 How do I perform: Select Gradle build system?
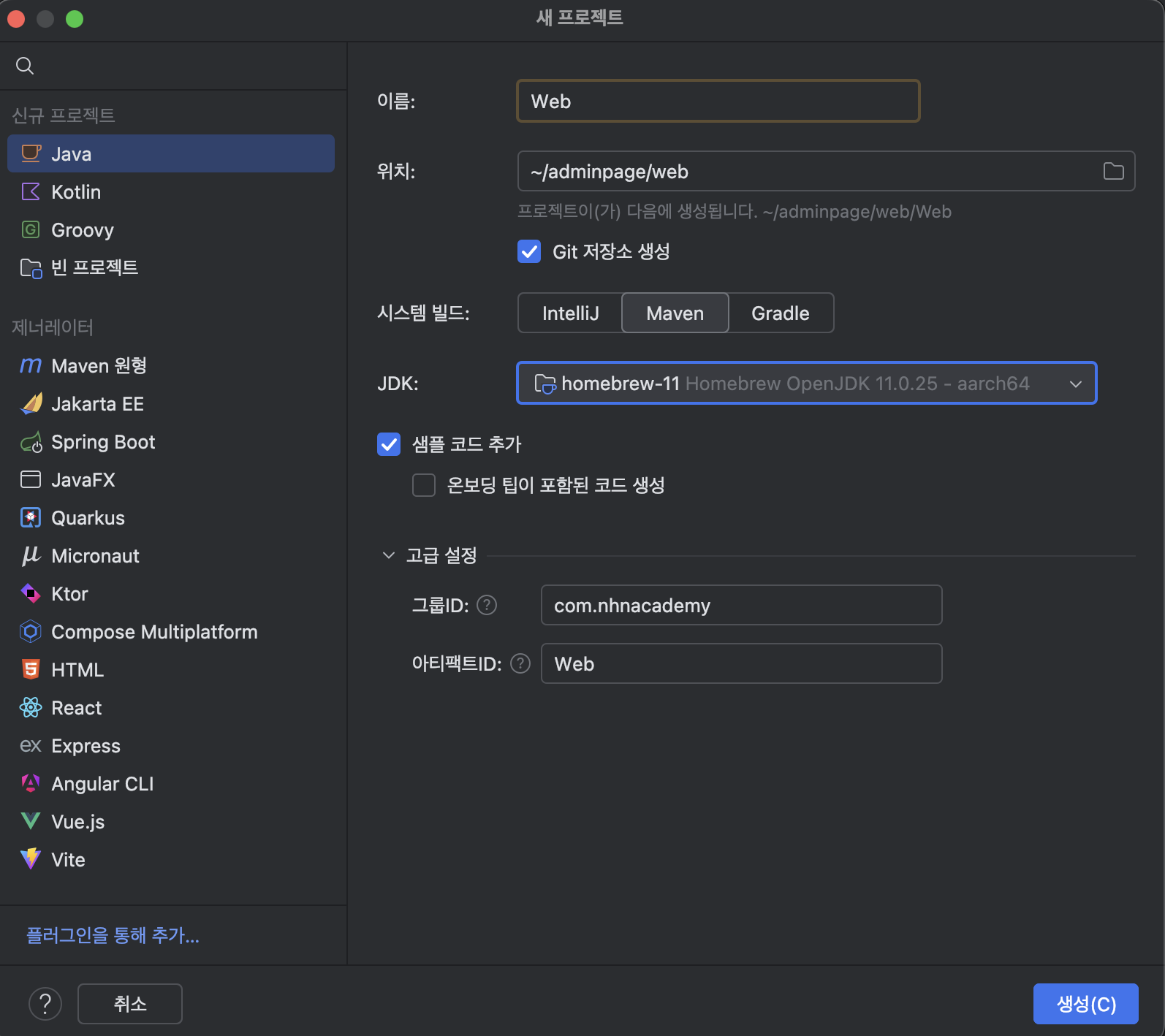point(781,313)
